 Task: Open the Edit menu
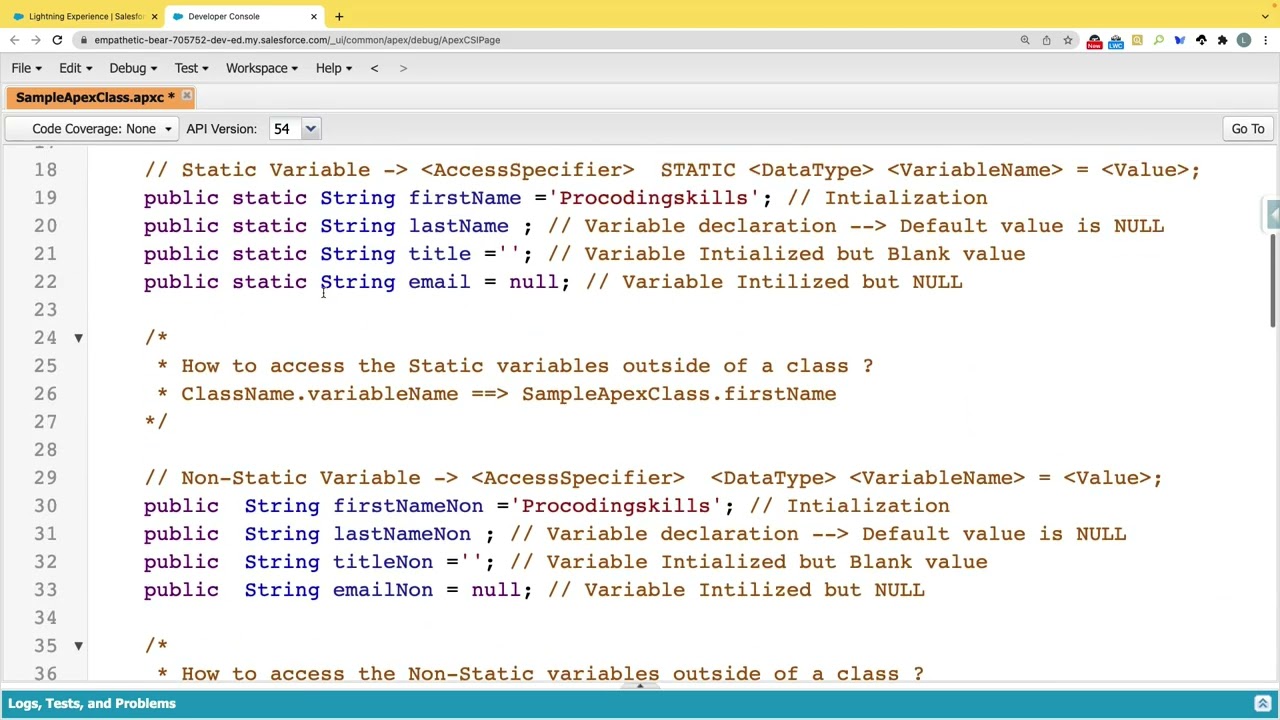click(x=75, y=68)
